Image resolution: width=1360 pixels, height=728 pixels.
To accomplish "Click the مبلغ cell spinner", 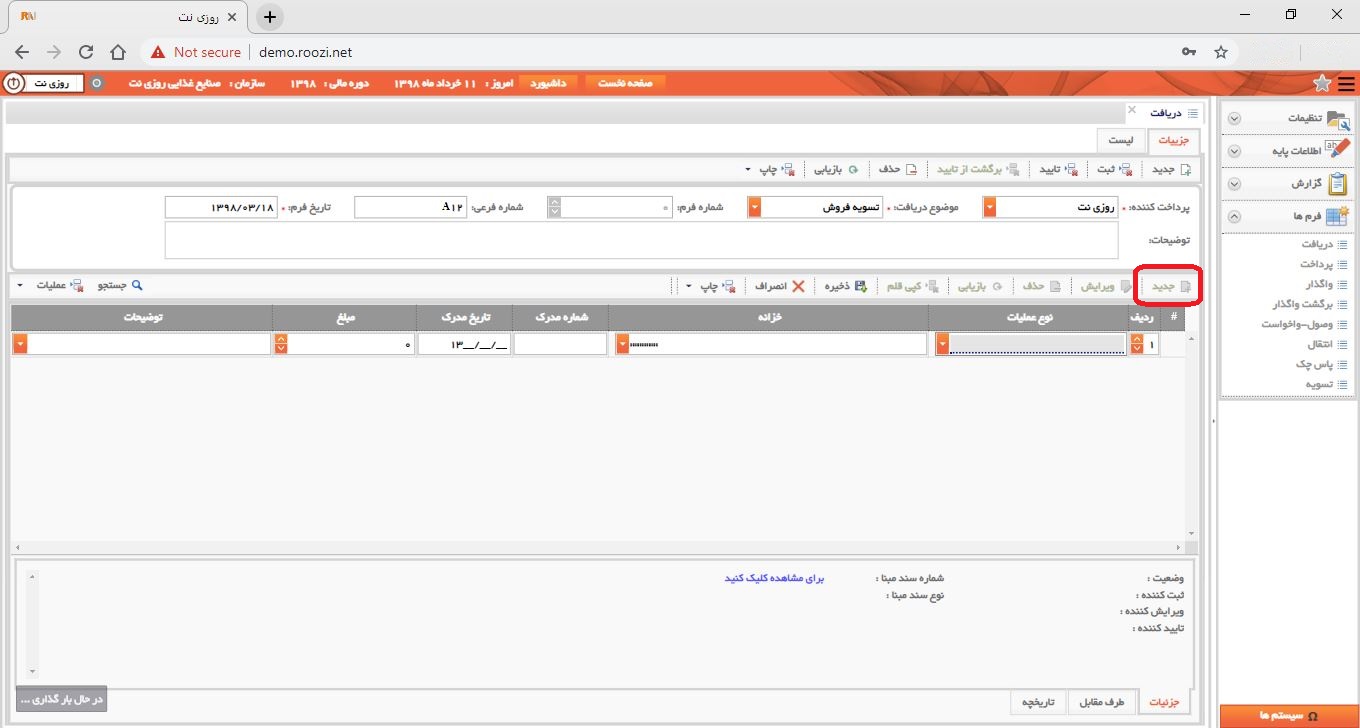I will [x=280, y=344].
